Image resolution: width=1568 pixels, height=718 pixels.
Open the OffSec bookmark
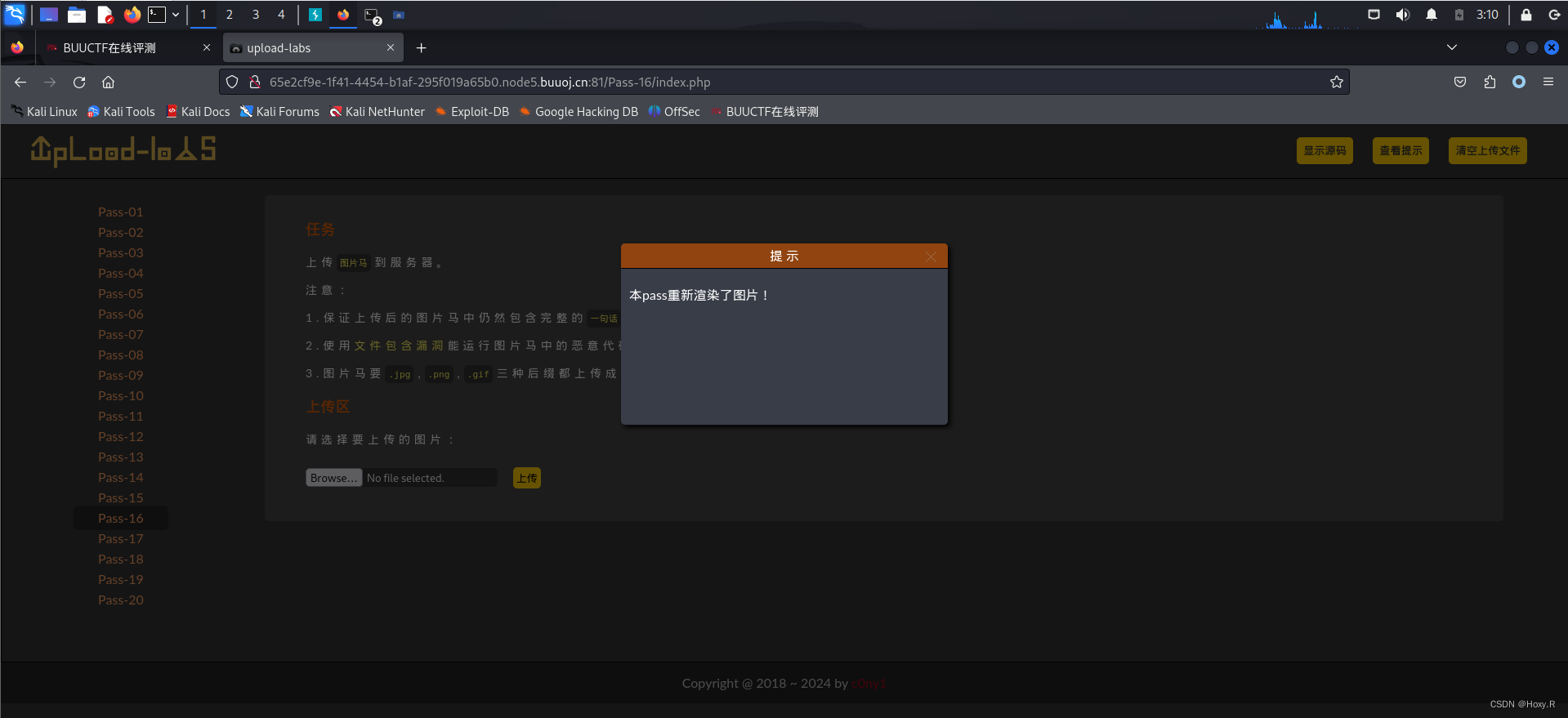[674, 112]
